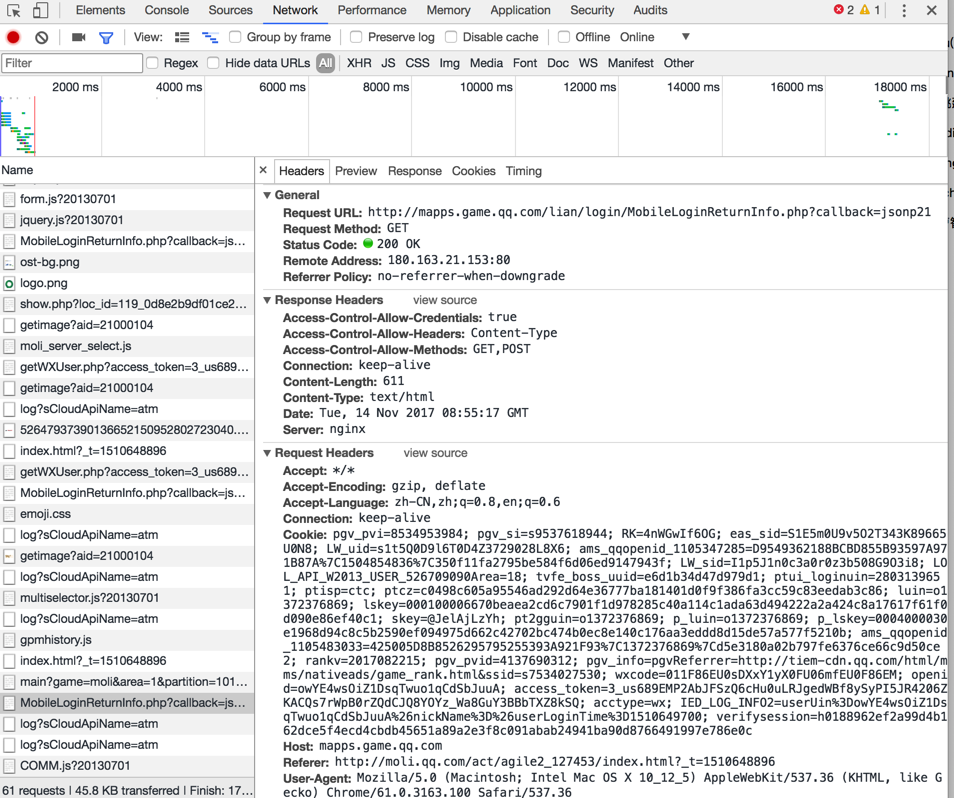
Task: Open the Console panel tab
Action: pyautogui.click(x=167, y=10)
